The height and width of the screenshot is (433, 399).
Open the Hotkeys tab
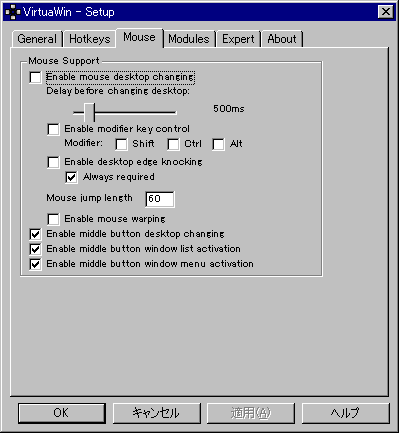tap(90, 39)
